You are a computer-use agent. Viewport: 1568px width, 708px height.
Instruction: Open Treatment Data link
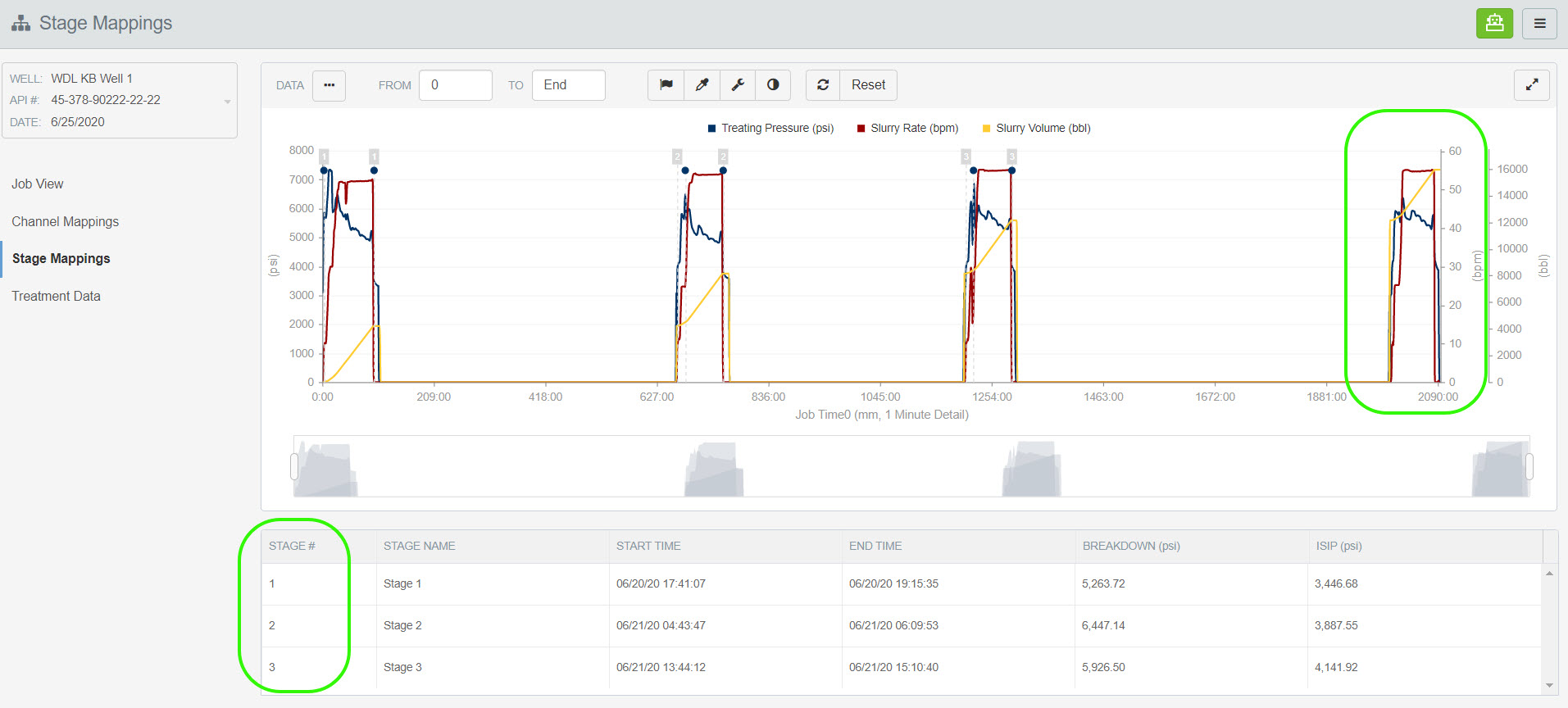[56, 296]
